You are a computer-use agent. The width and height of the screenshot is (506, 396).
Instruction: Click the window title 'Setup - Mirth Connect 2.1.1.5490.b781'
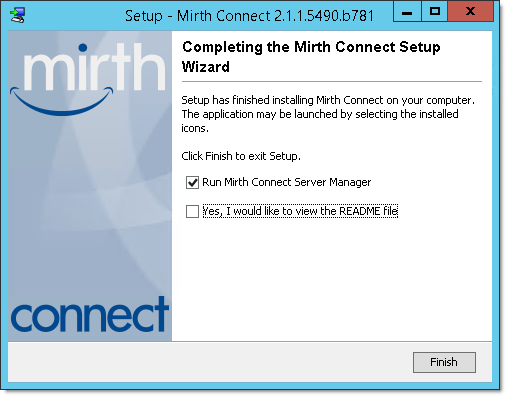249,16
